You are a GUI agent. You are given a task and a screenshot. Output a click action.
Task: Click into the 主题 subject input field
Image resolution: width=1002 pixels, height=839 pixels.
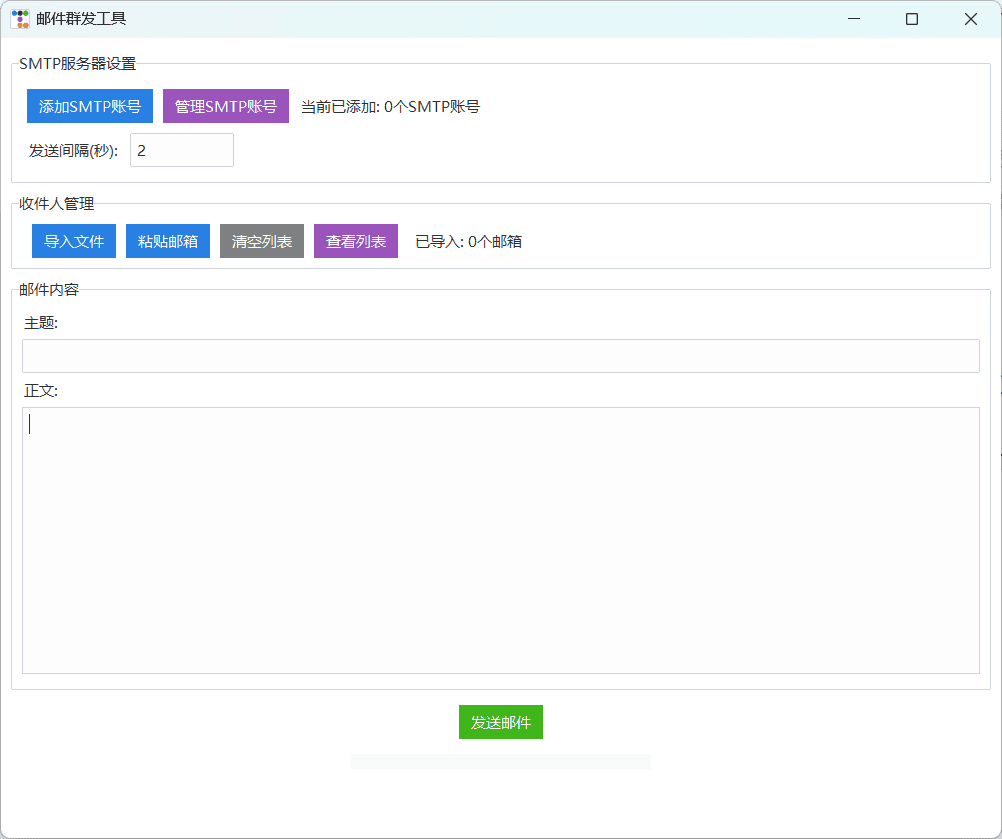500,356
